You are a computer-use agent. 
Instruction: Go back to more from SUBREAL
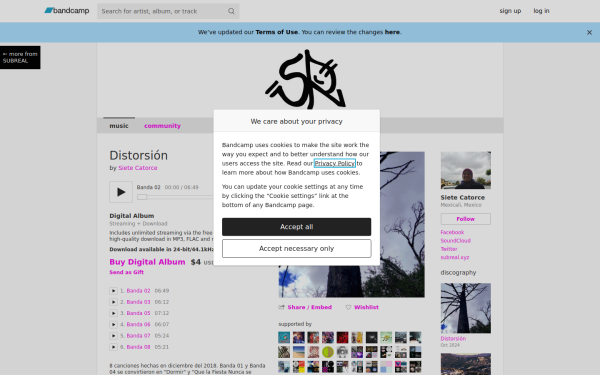(20, 57)
